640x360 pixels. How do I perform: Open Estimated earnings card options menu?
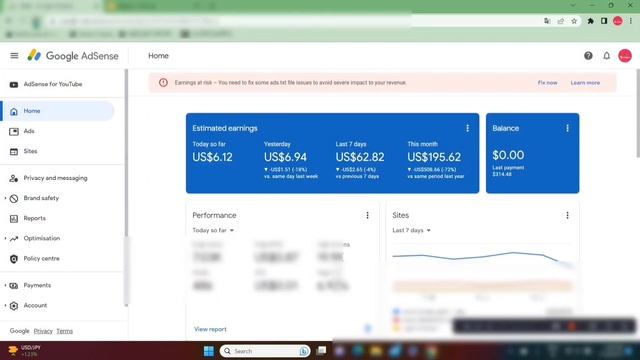point(467,128)
